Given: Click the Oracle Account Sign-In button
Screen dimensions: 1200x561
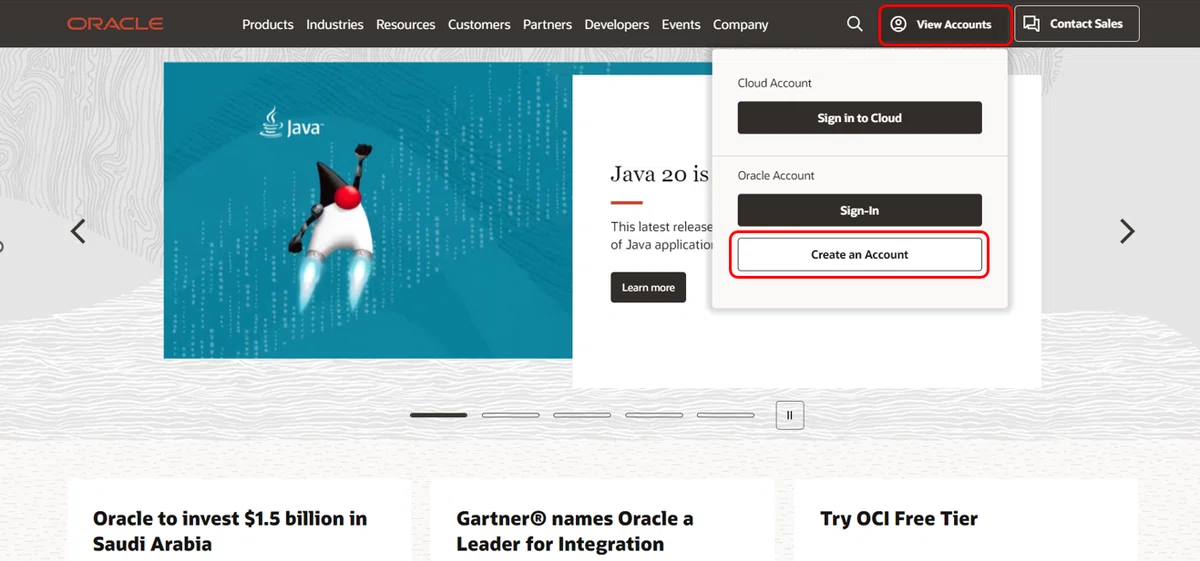Looking at the screenshot, I should point(860,211).
